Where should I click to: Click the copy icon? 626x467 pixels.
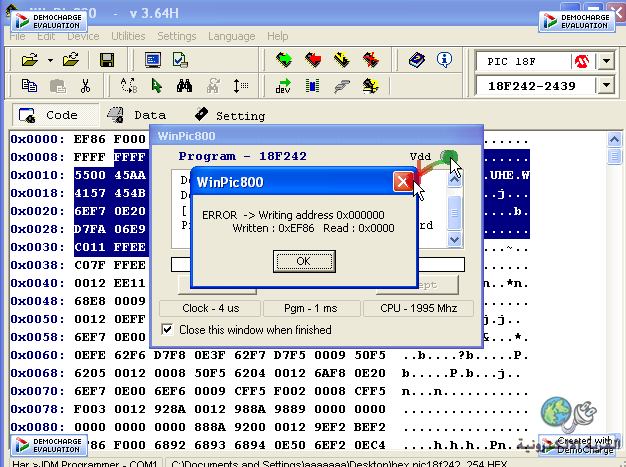tap(29, 86)
